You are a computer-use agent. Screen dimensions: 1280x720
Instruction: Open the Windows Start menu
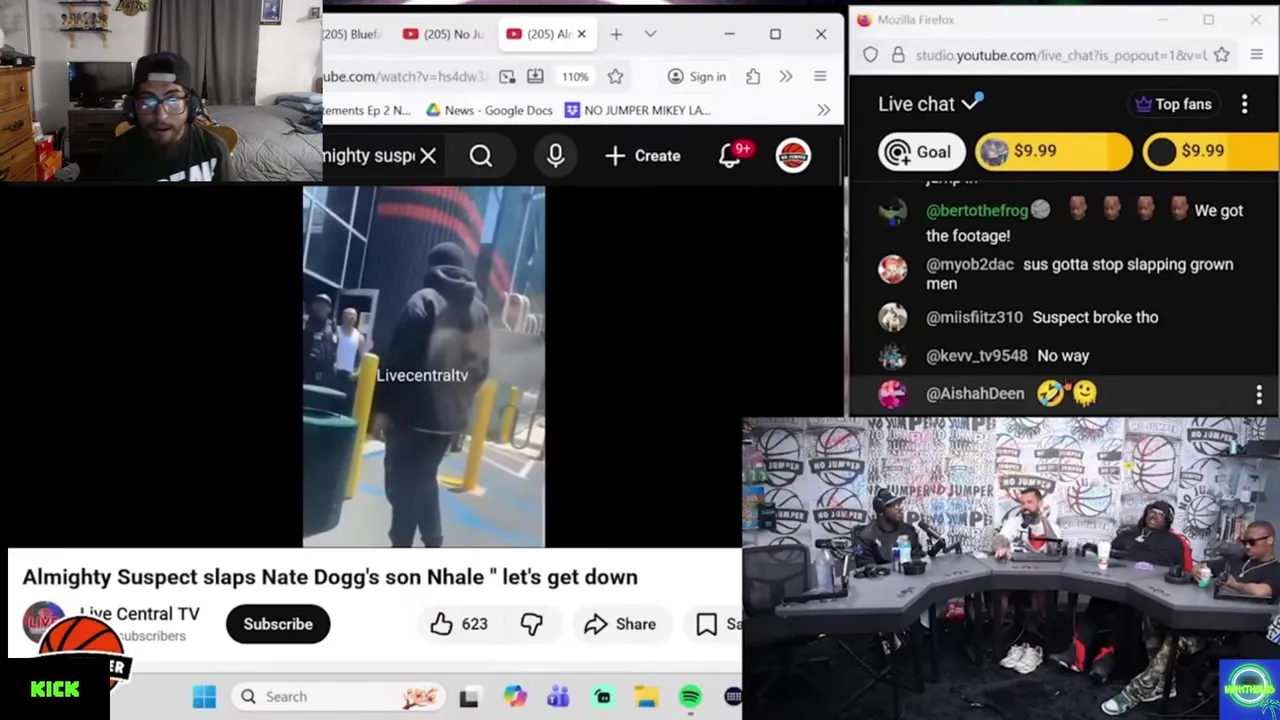point(204,697)
